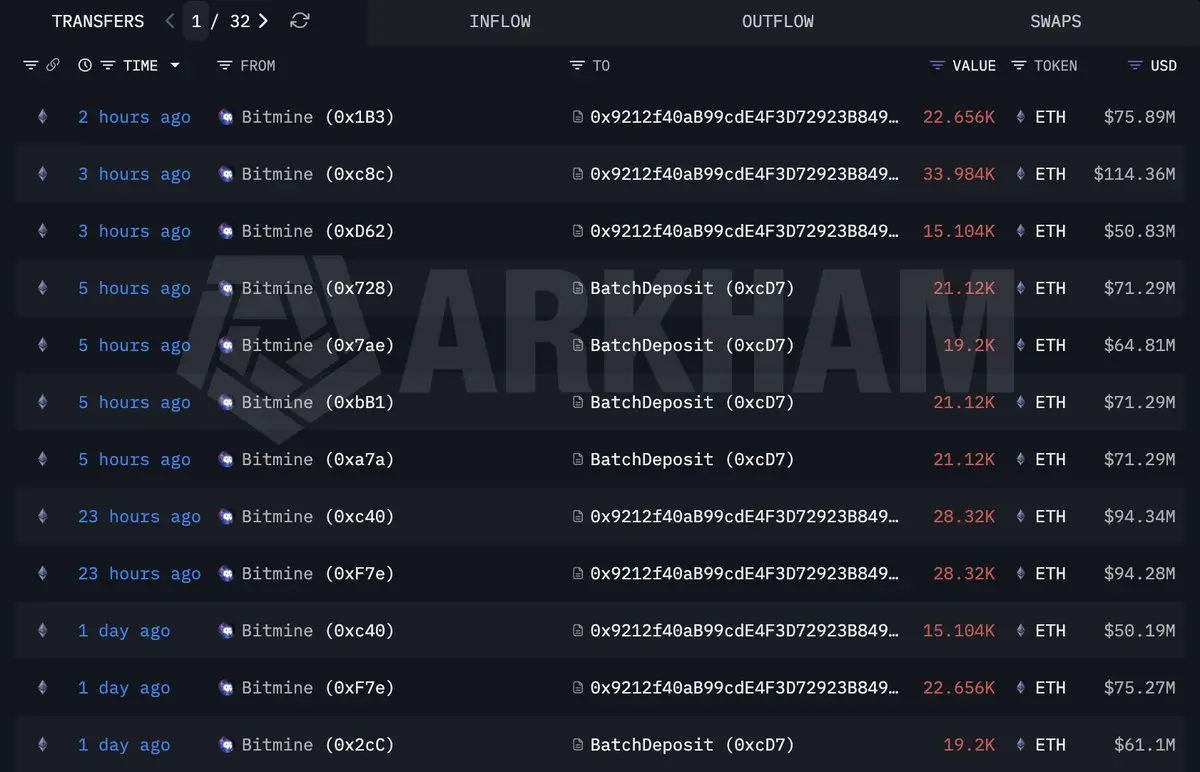Click the ETH token icon in the first row
Screen dimensions: 1200x772
coord(1019,116)
